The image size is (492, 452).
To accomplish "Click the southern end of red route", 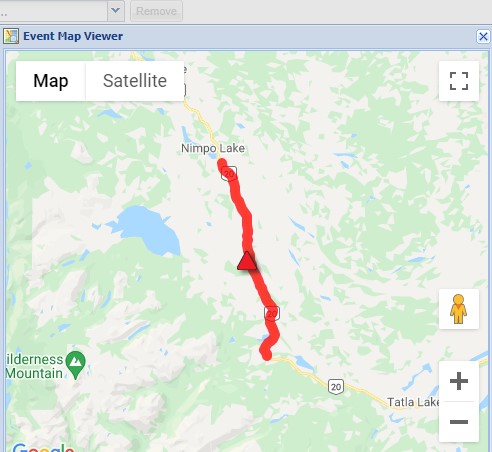I will tap(267, 356).
